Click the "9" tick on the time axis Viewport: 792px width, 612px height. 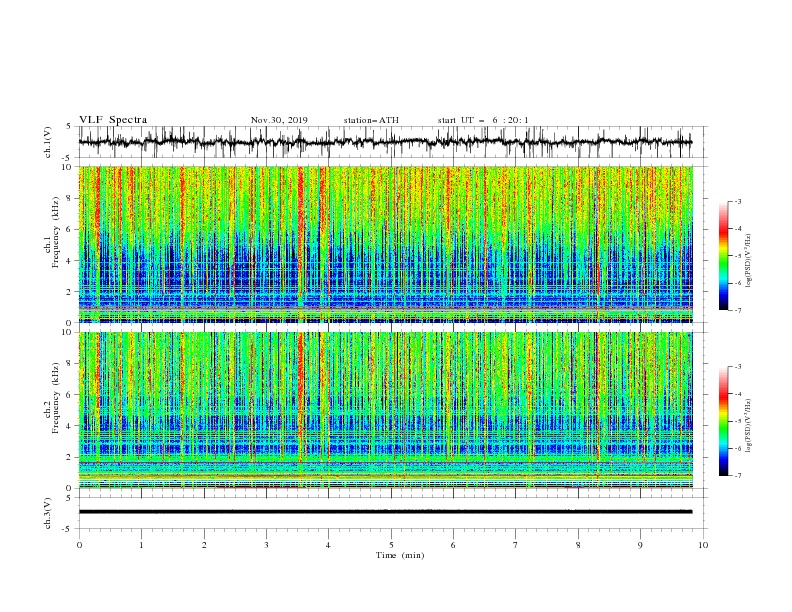point(640,545)
